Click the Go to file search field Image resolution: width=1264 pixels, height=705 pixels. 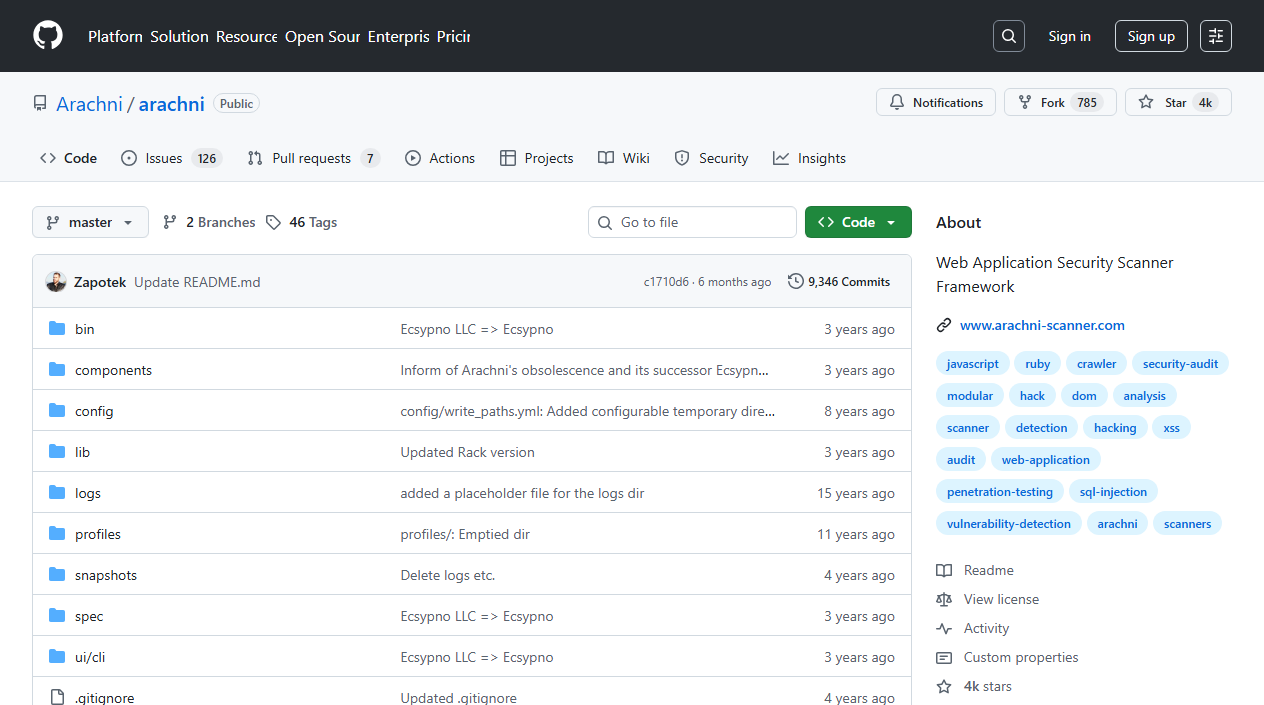[x=692, y=222]
